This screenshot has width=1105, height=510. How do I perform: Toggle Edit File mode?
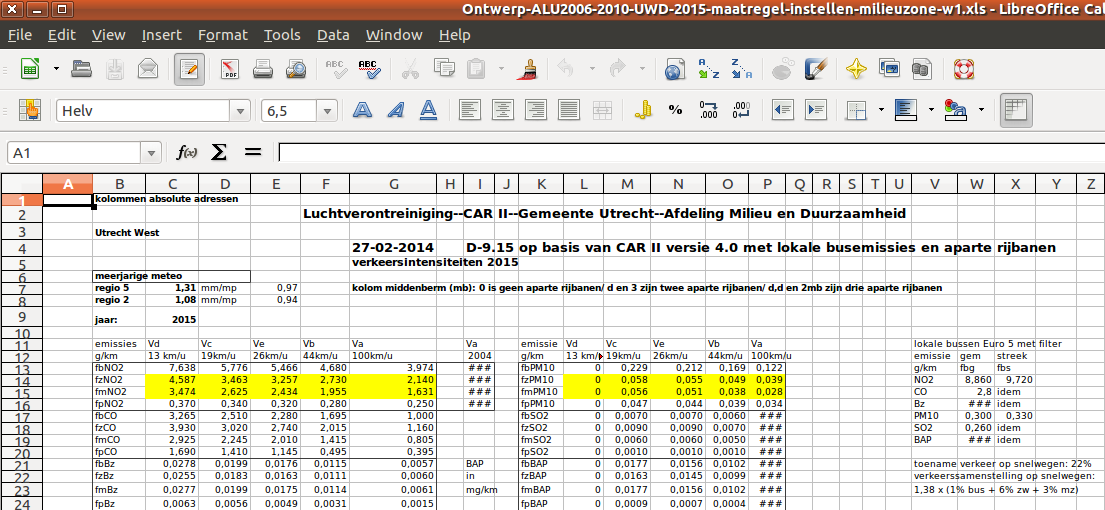point(190,69)
